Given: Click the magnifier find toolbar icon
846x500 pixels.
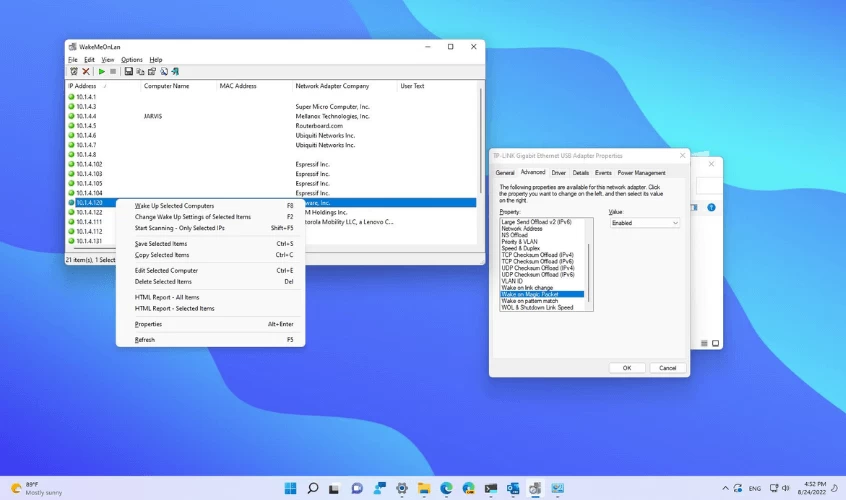Looking at the screenshot, I should coord(163,71).
